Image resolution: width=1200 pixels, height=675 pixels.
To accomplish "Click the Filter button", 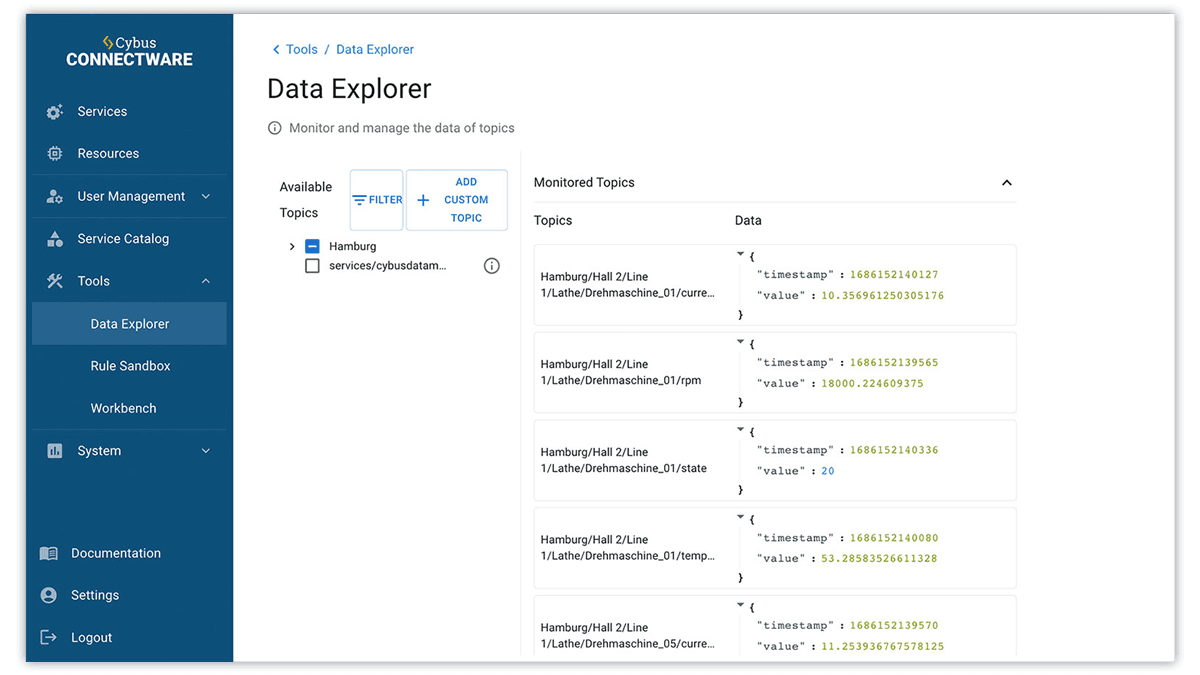I will point(377,200).
